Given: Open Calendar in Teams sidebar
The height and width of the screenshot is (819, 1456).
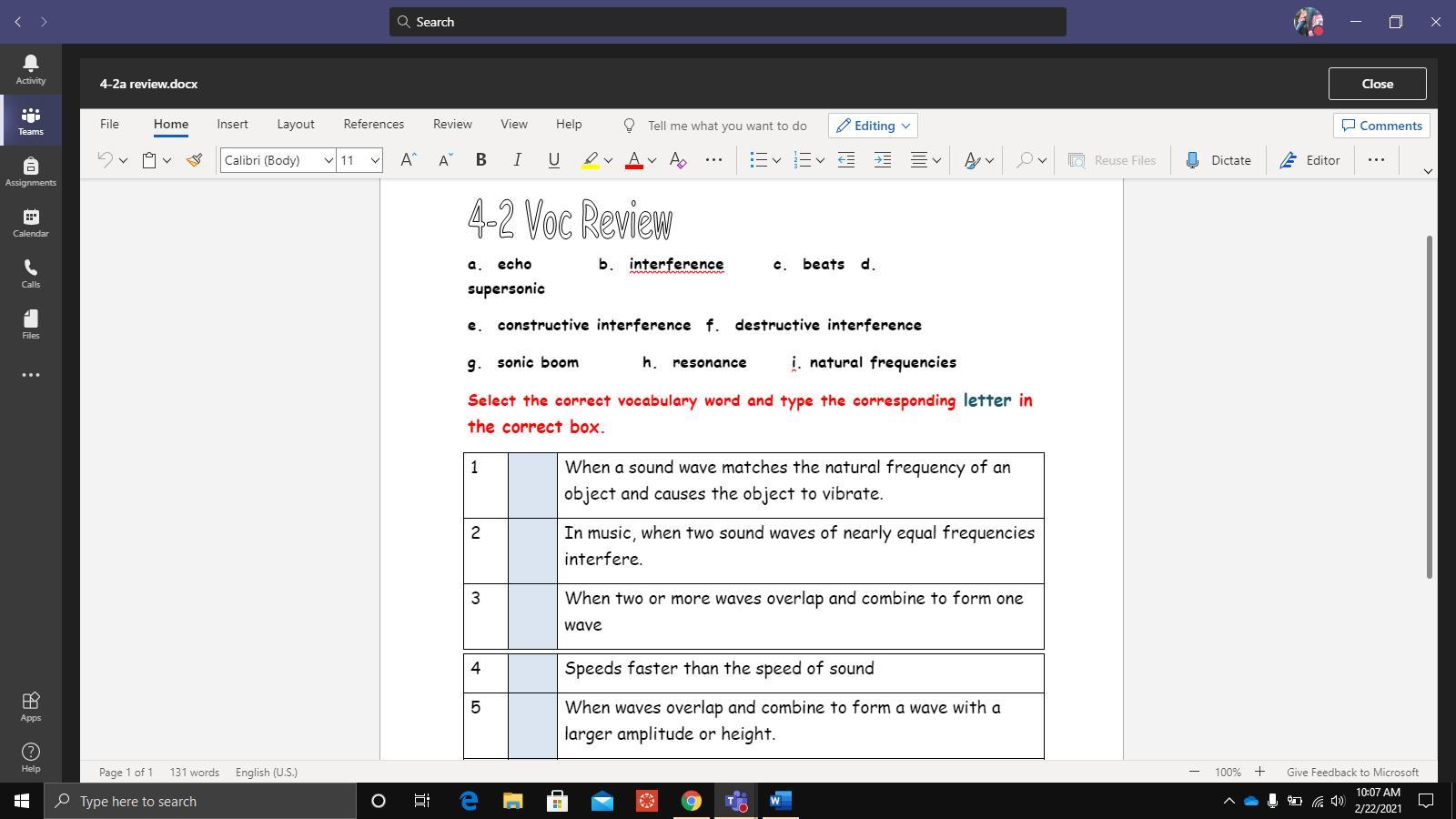Looking at the screenshot, I should pyautogui.click(x=30, y=222).
